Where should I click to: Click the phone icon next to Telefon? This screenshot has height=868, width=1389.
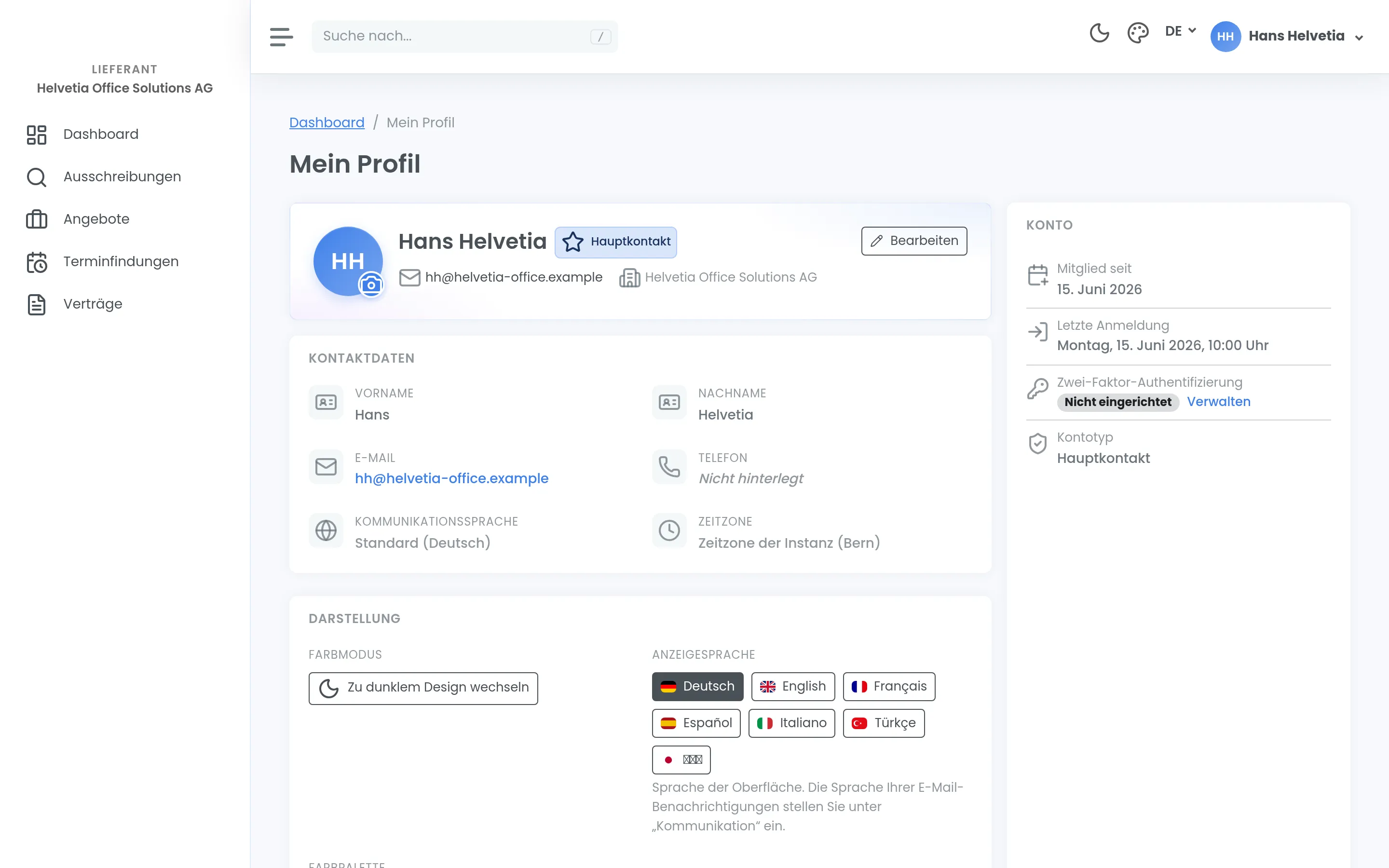coord(669,467)
